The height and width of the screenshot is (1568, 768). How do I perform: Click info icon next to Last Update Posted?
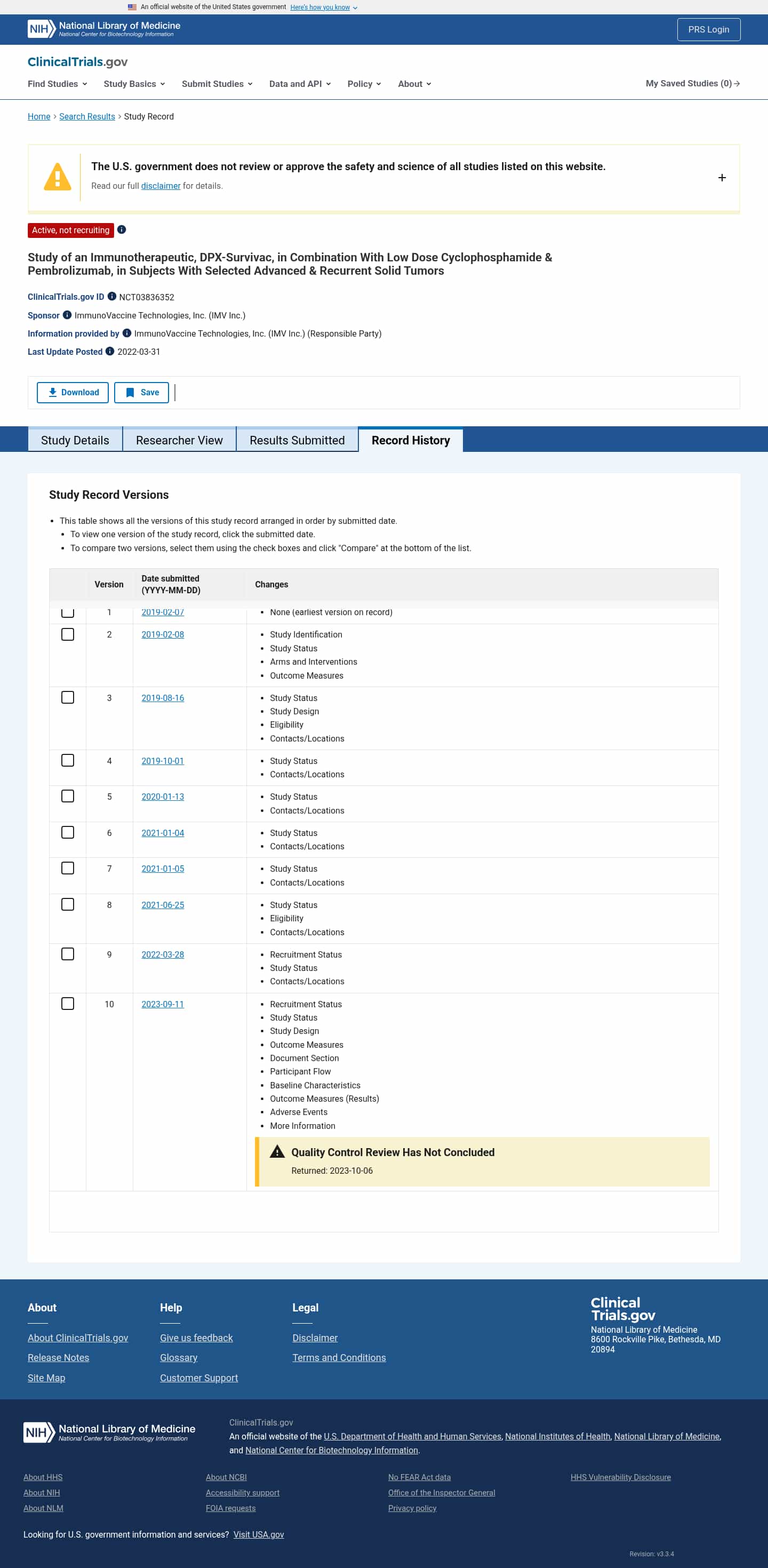coord(109,351)
